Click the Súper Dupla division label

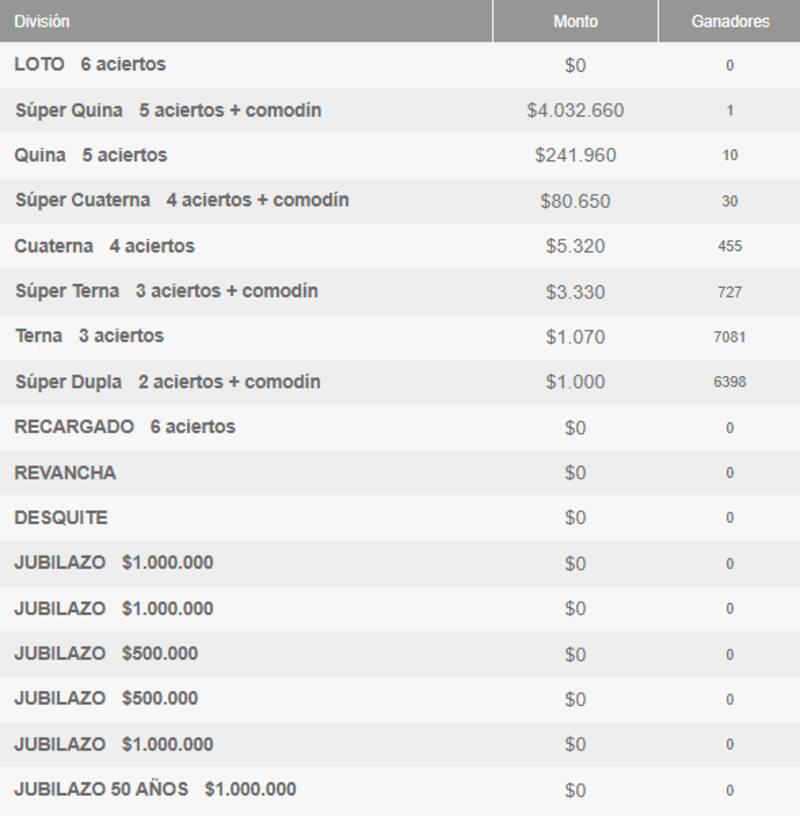(x=68, y=382)
